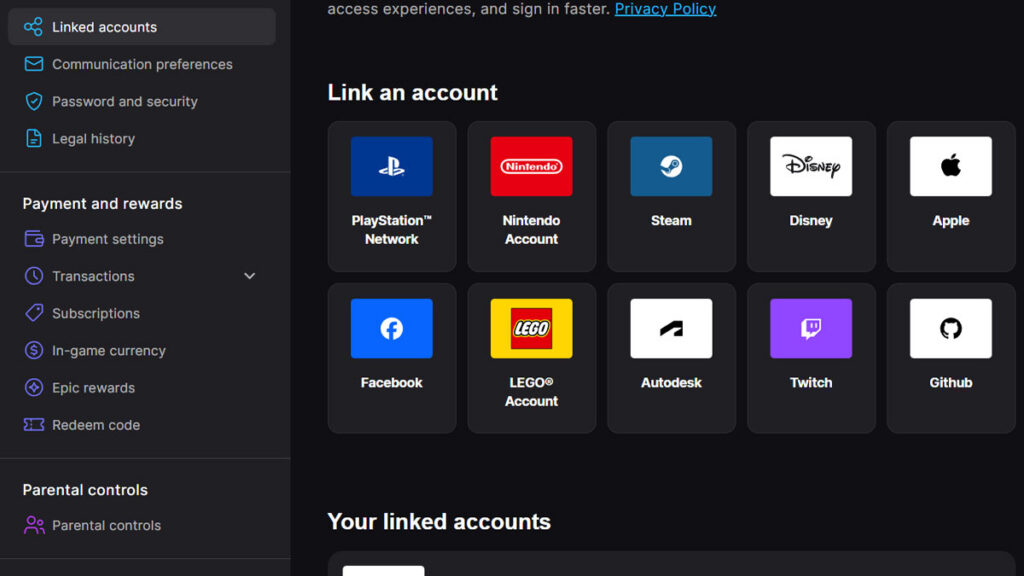This screenshot has height=576, width=1024.
Task: Click the Facebook label
Action: point(392,383)
